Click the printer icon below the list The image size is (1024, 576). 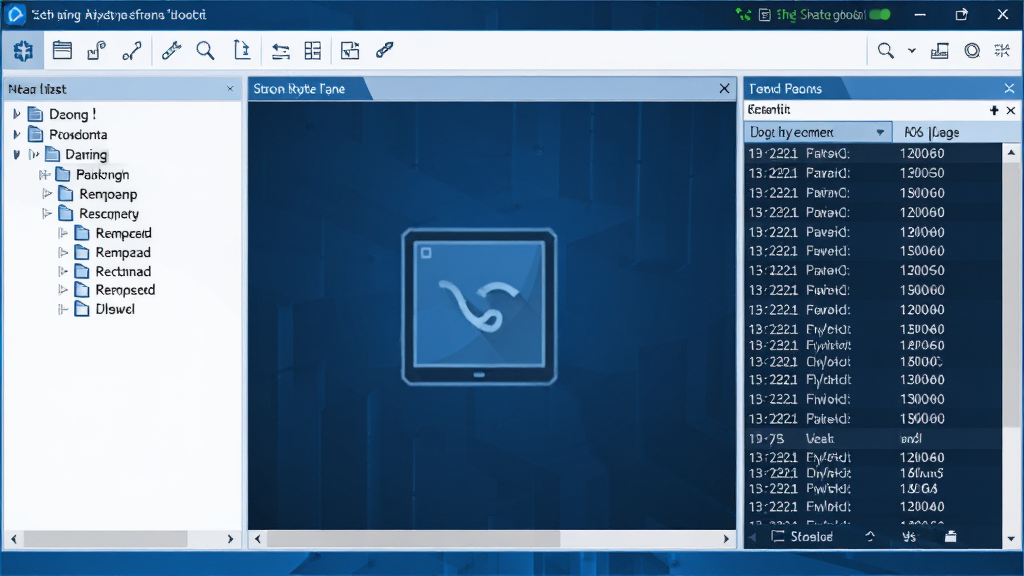[951, 536]
